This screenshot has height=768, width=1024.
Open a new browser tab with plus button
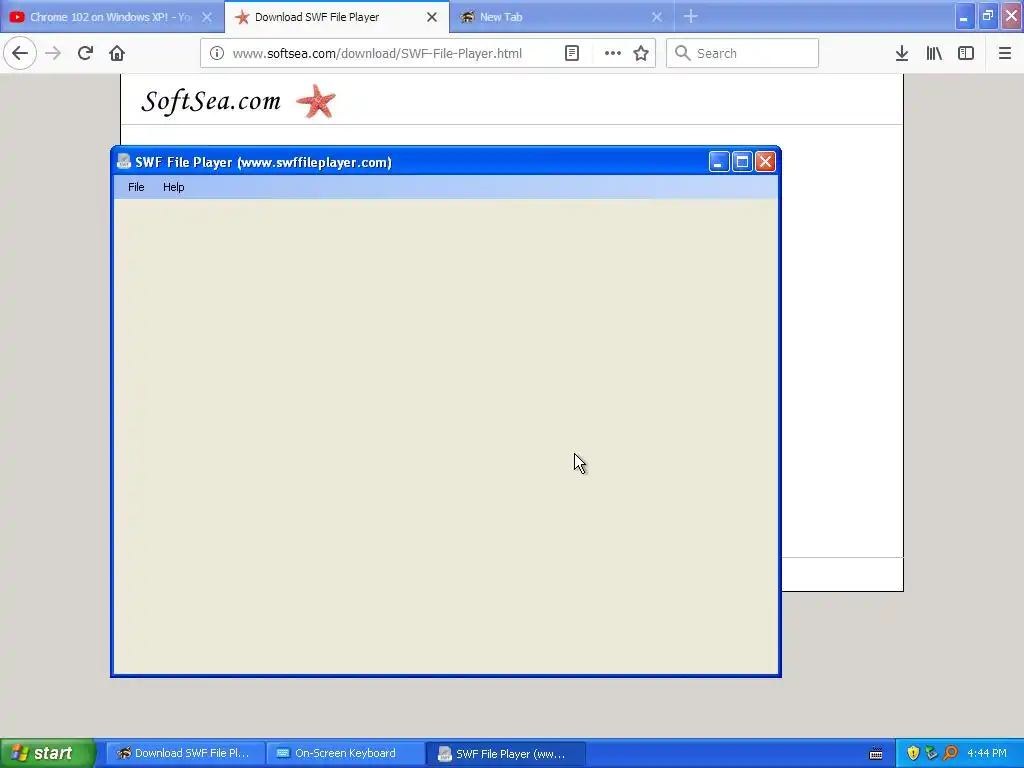pyautogui.click(x=691, y=17)
